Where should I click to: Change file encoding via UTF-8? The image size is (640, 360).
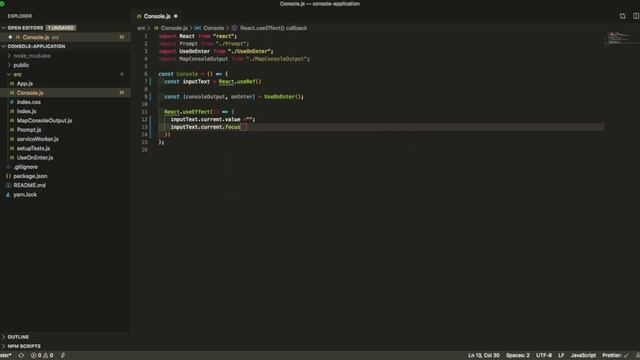[x=544, y=356]
